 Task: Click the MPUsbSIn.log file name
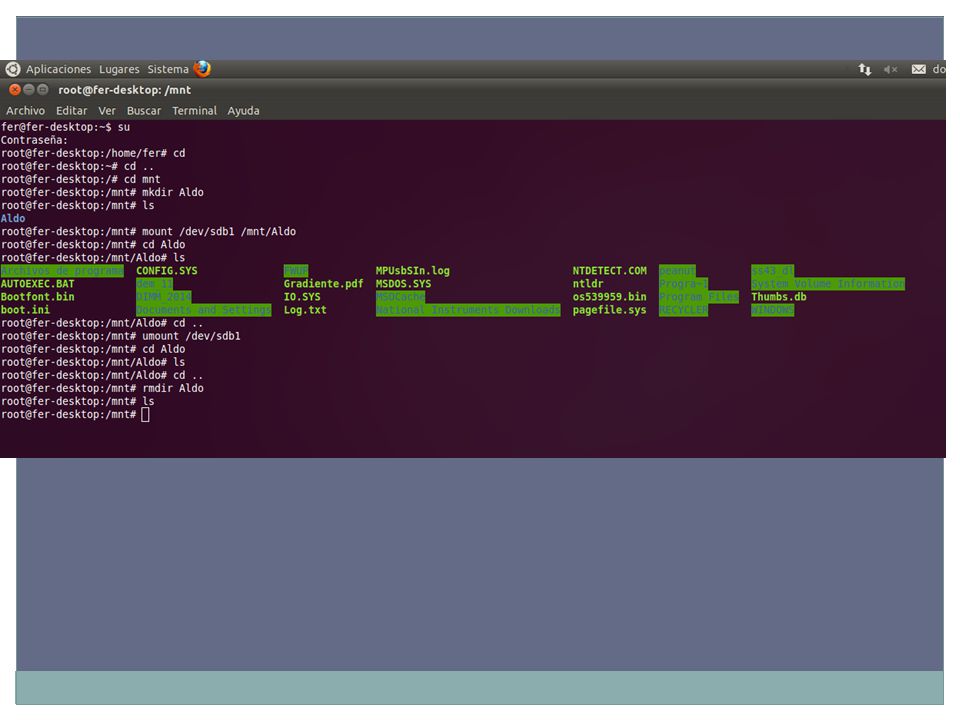pyautogui.click(x=413, y=271)
